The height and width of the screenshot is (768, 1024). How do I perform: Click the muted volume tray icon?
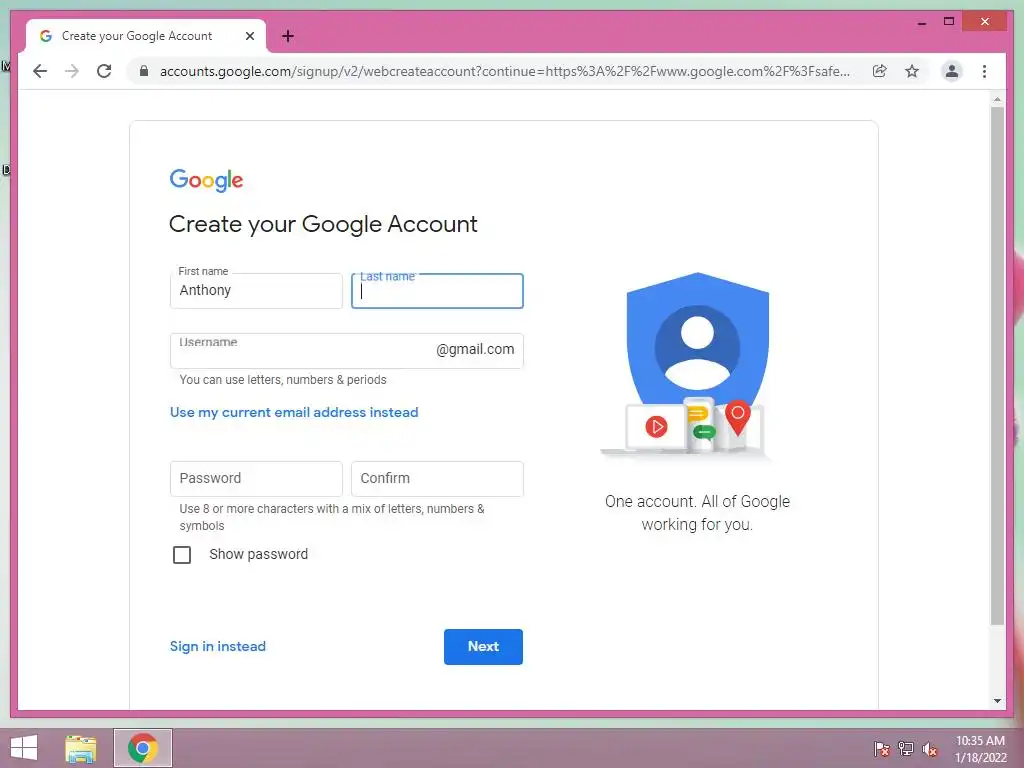(930, 748)
